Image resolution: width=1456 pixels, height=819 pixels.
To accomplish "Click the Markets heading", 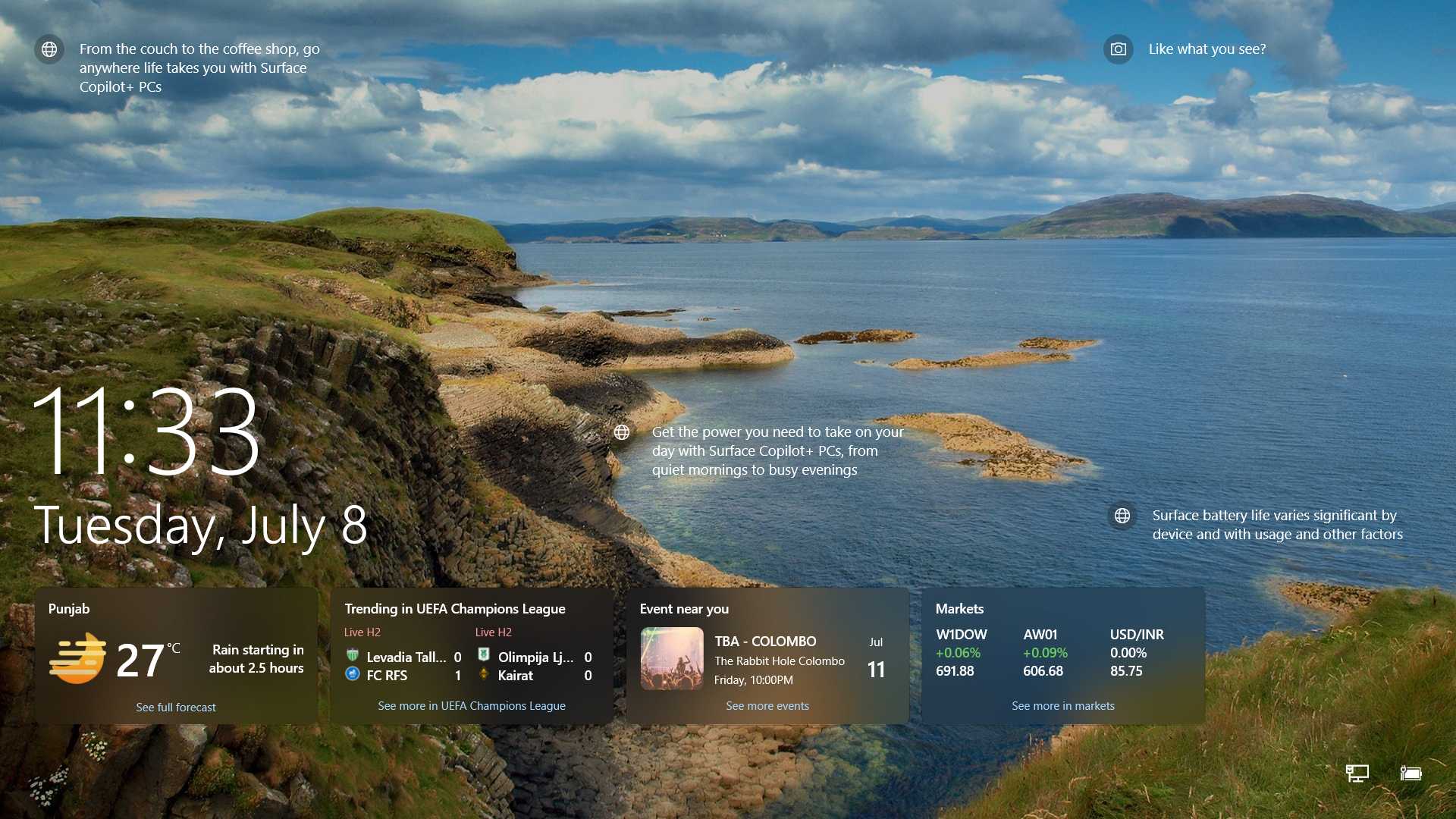I will (959, 609).
